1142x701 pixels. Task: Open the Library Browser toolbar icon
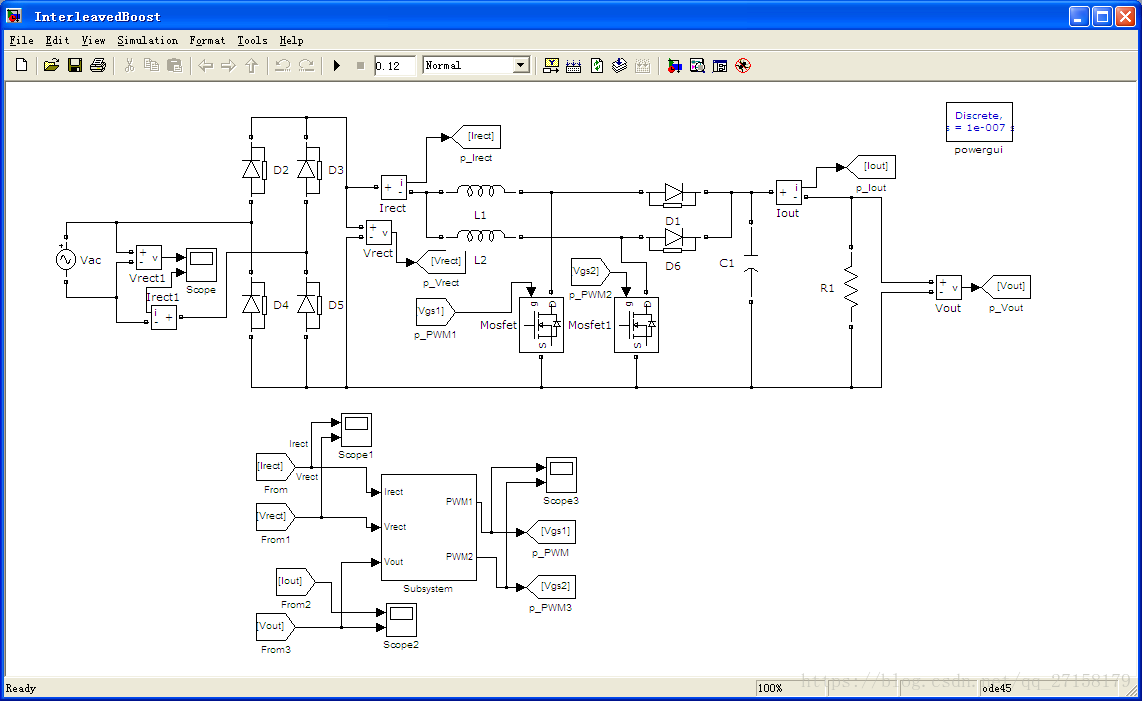pos(674,66)
